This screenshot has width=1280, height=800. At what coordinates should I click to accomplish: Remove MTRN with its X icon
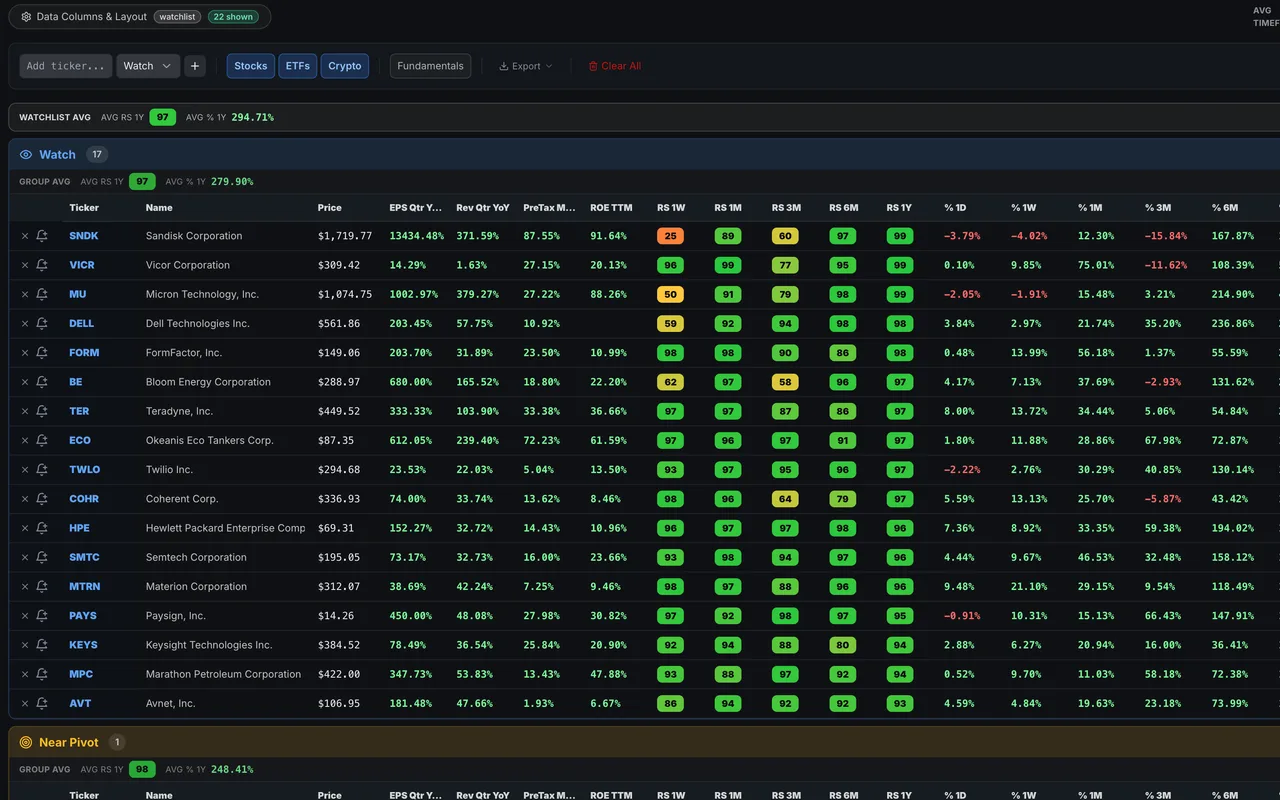click(25, 586)
